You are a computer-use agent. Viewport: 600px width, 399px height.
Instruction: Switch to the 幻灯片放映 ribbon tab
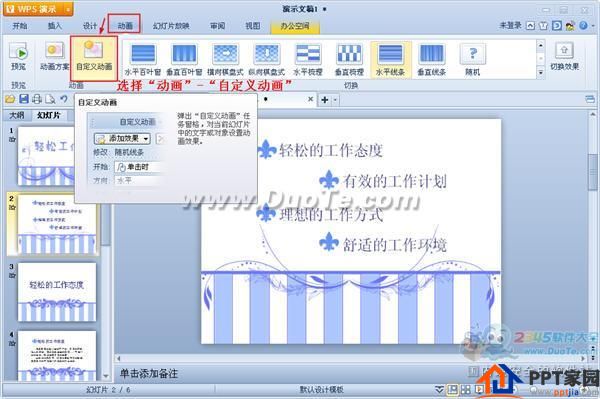pyautogui.click(x=171, y=26)
